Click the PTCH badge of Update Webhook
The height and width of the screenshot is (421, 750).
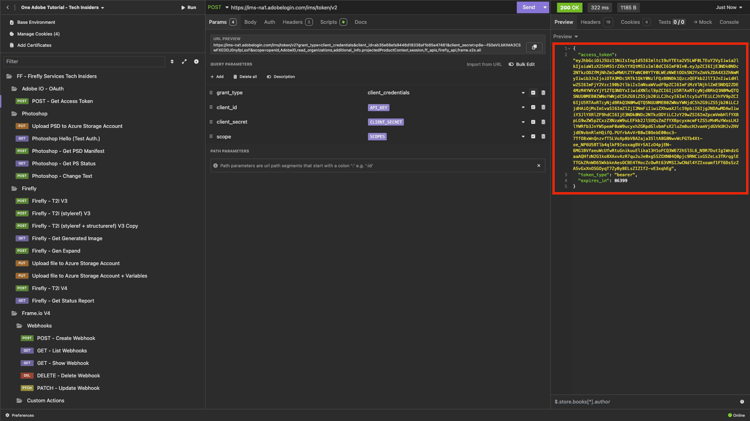point(27,388)
